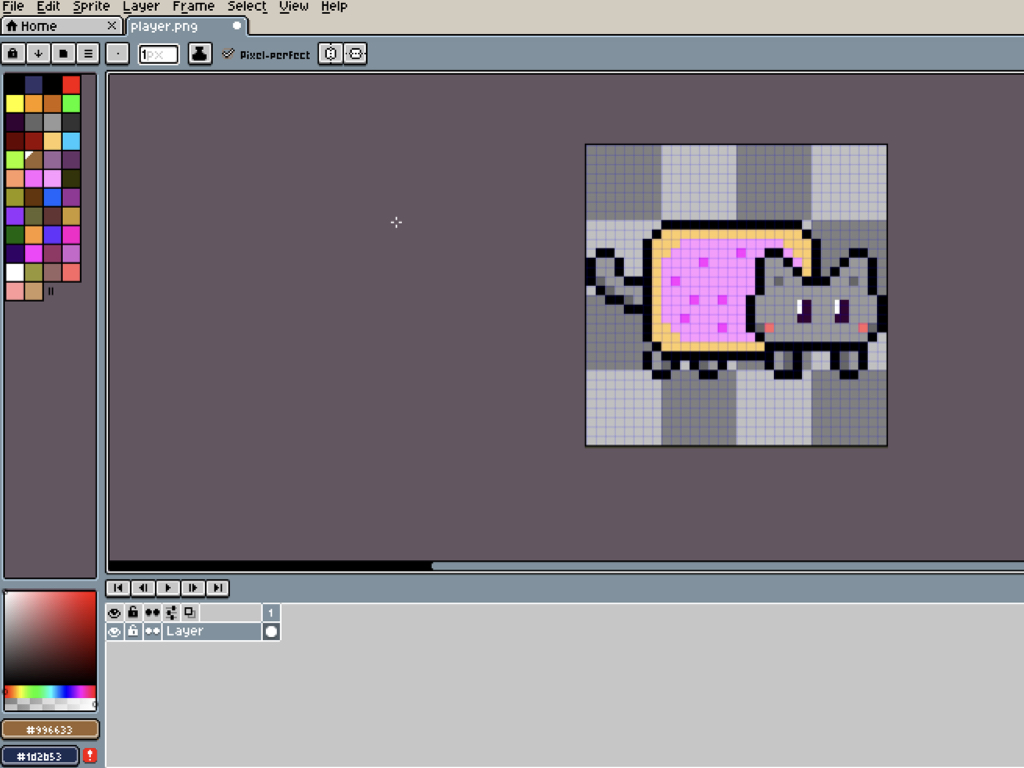The width and height of the screenshot is (1024, 768).
Task: Adjust the alpha on the checkered slider
Action: coord(50,705)
